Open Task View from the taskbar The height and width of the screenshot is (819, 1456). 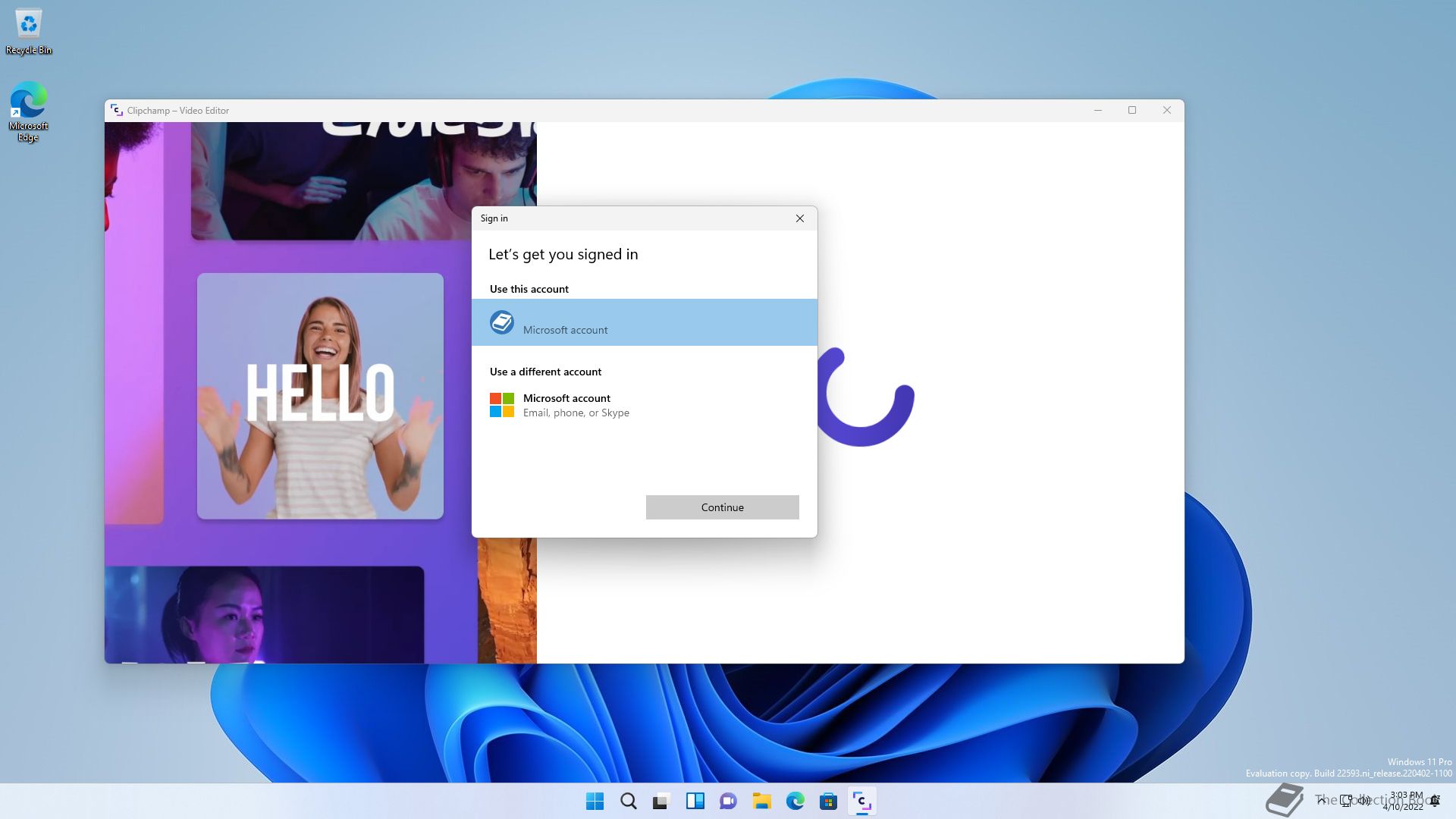coord(661,801)
